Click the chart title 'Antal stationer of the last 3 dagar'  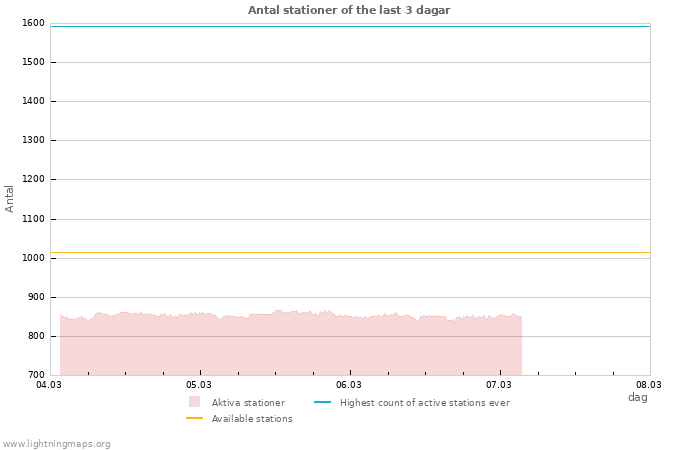(x=349, y=10)
